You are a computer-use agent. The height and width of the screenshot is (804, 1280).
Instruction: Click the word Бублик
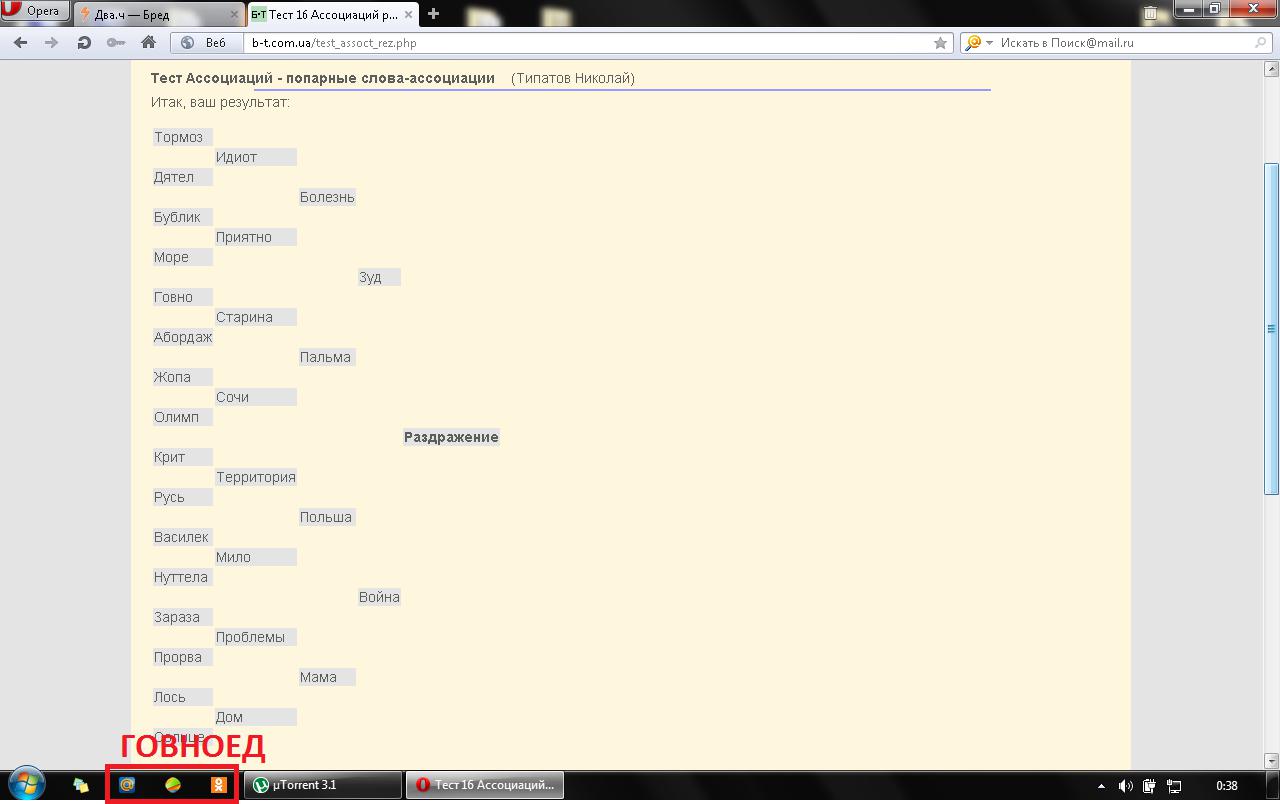coord(177,217)
